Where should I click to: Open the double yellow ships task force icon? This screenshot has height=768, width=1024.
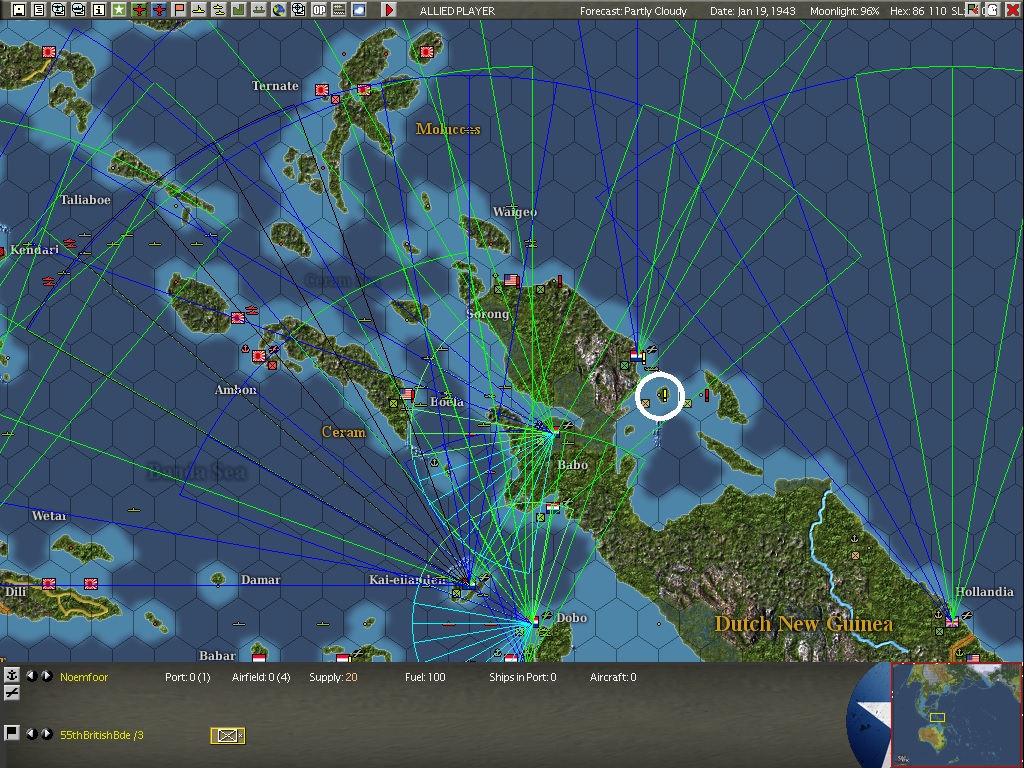(x=219, y=10)
